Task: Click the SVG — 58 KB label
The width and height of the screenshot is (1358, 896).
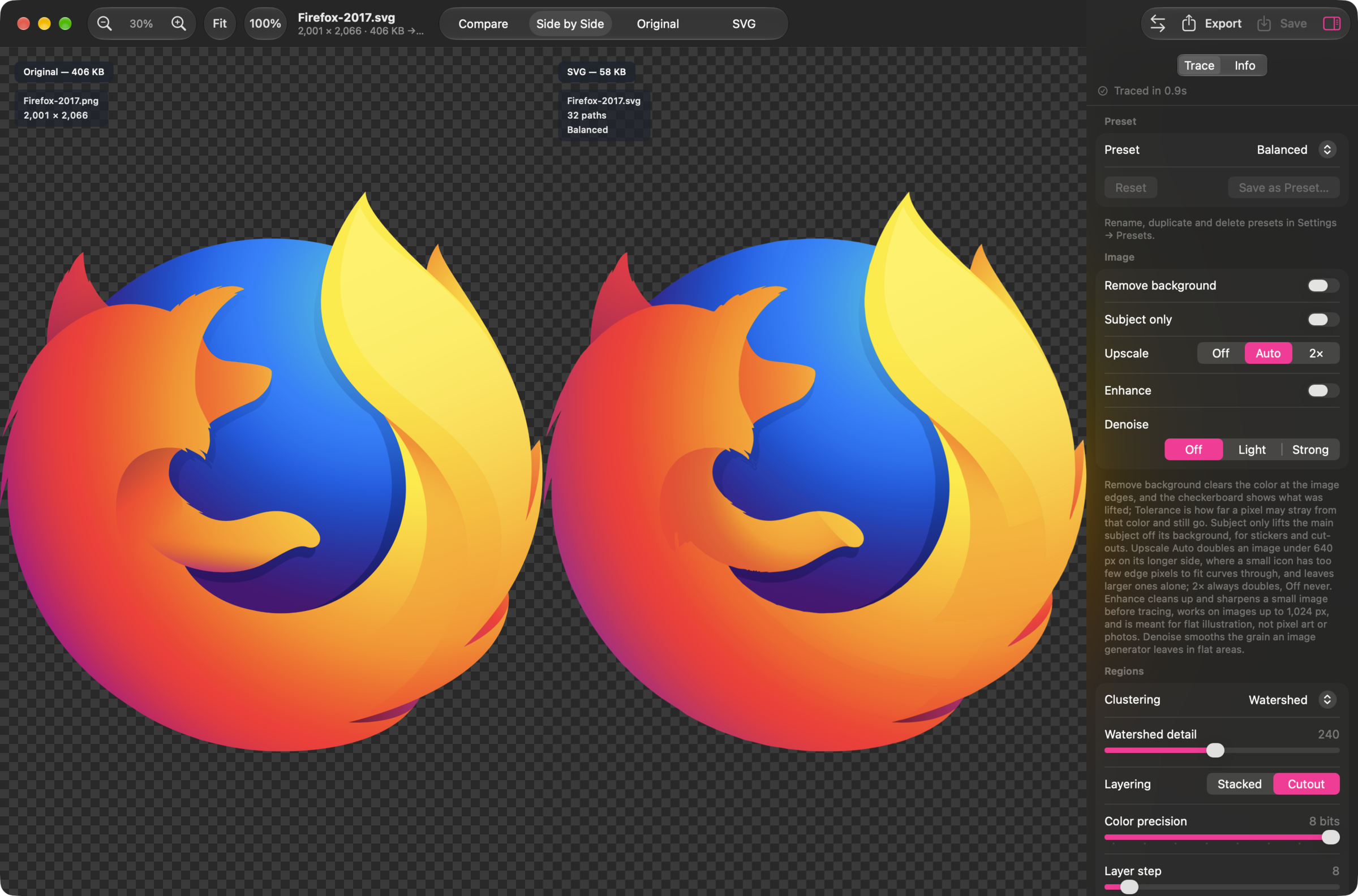Action: click(596, 72)
